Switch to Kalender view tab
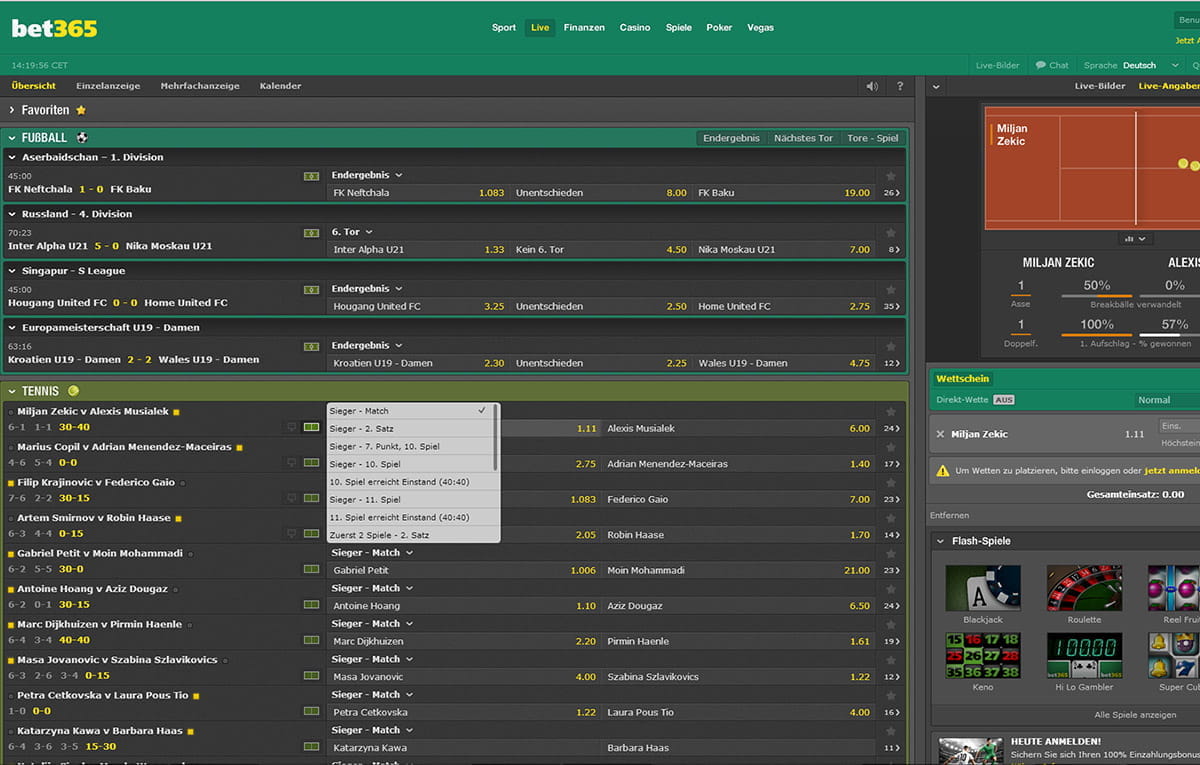The height and width of the screenshot is (765, 1200). coord(280,86)
